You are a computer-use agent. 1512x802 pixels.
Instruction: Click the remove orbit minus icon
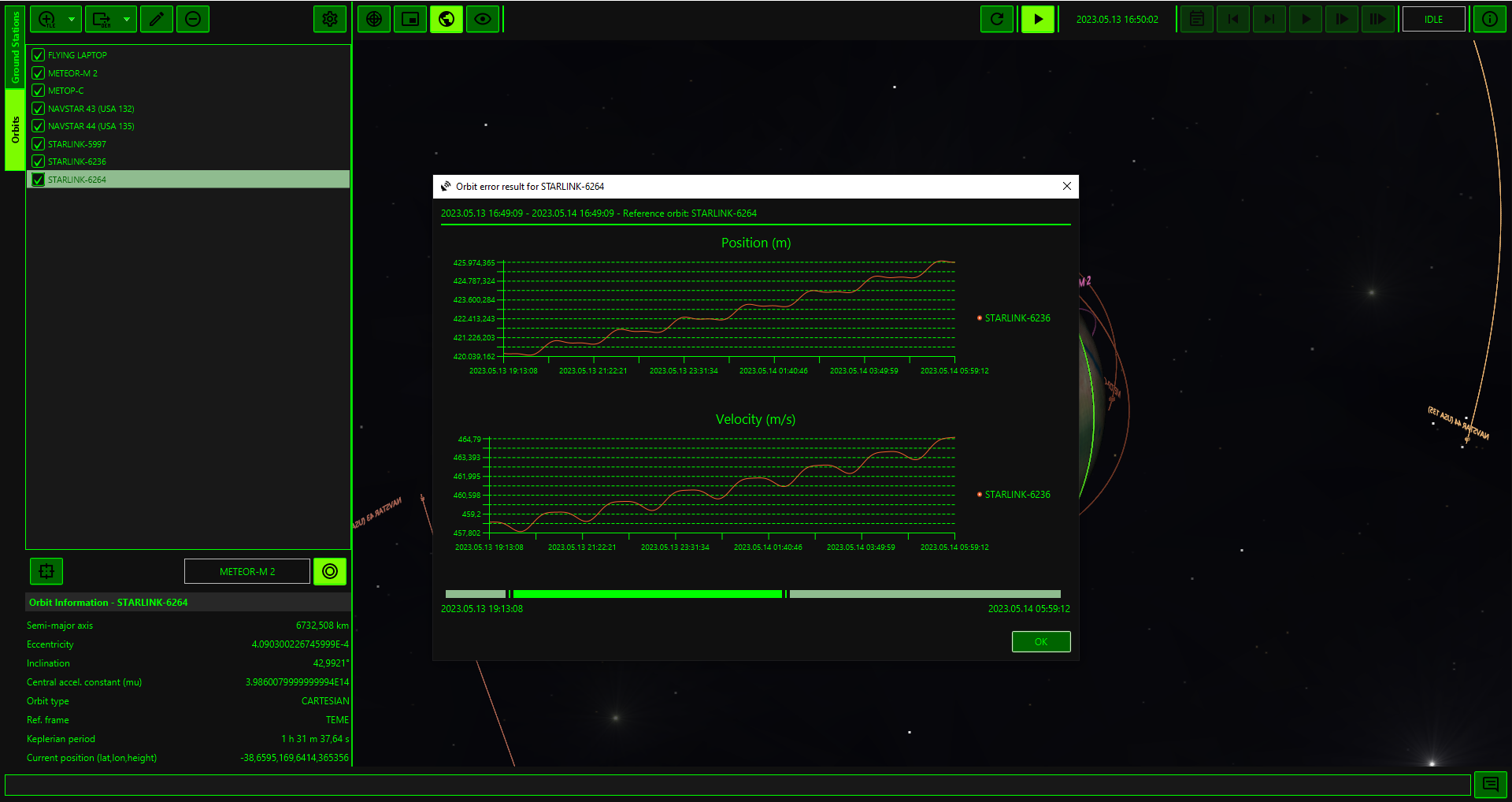click(x=193, y=19)
